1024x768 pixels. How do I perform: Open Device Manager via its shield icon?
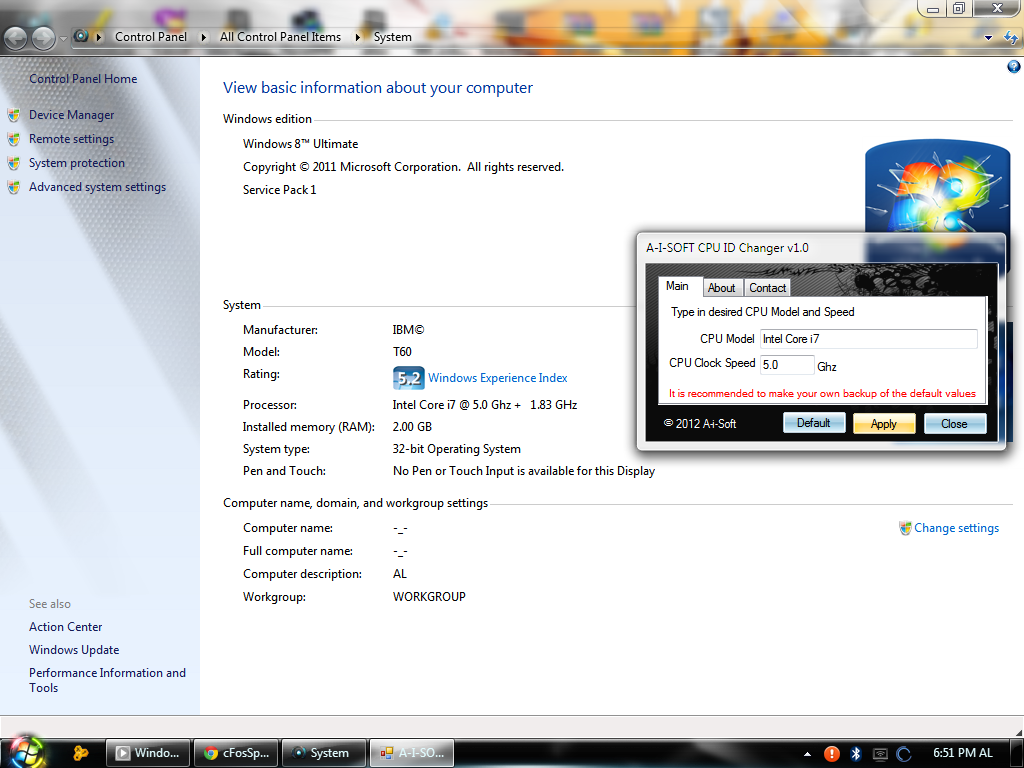(13, 115)
